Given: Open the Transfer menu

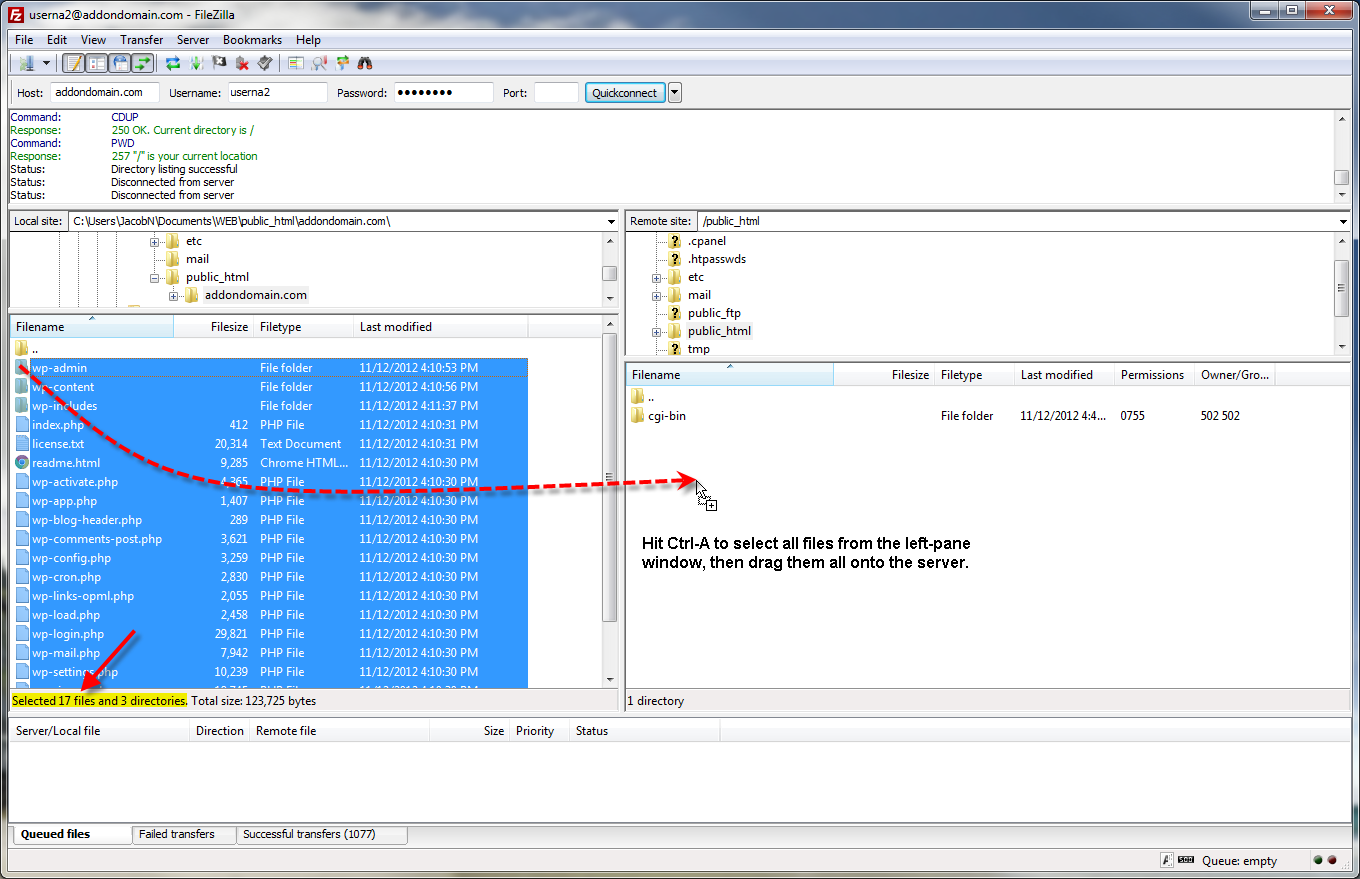Looking at the screenshot, I should click(142, 40).
